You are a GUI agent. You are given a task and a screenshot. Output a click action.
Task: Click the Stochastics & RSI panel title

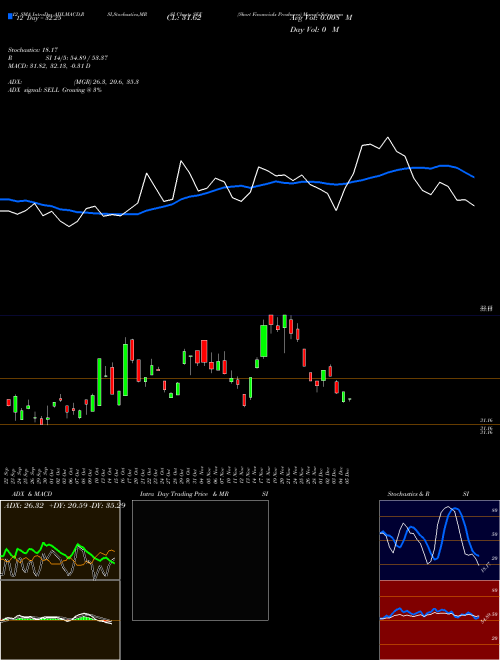click(428, 494)
